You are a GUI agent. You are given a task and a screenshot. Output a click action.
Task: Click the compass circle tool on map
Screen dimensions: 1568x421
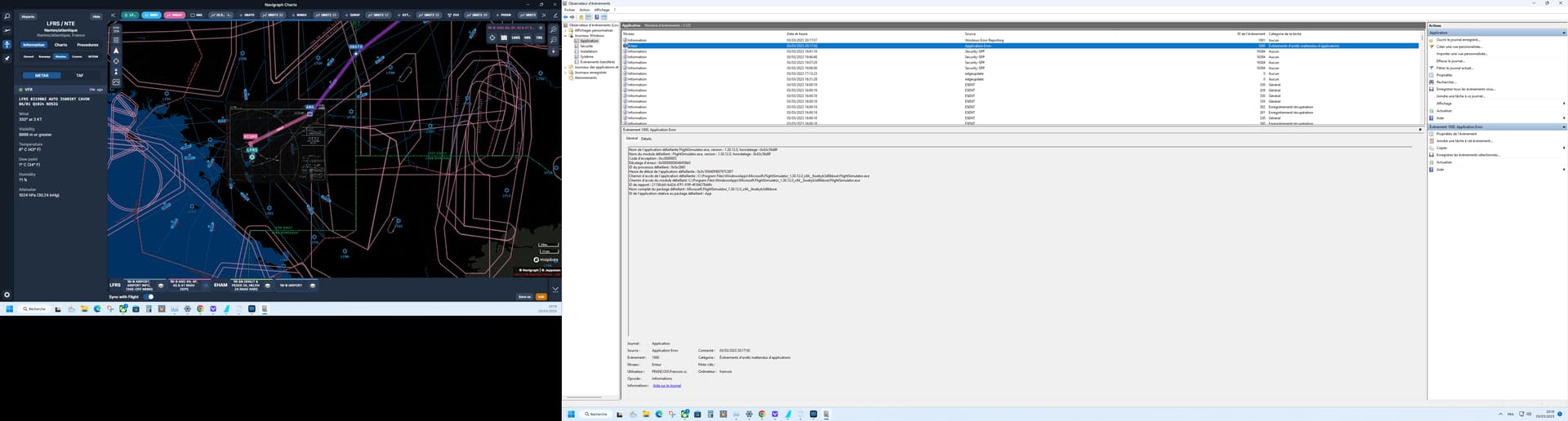coord(116,61)
